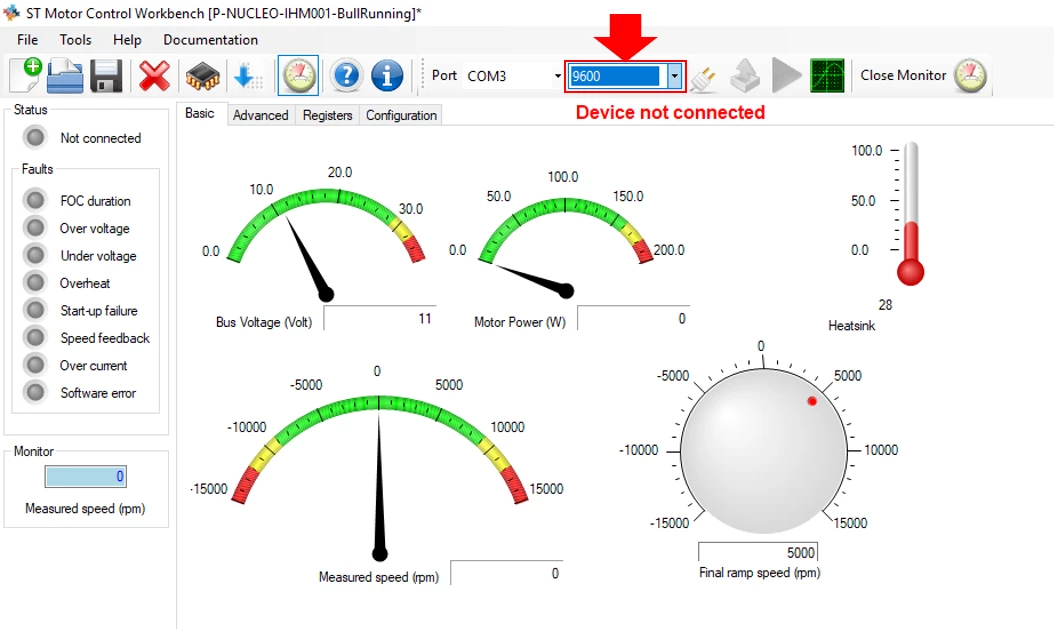
Task: Click the FOC duration fault indicator
Action: (35, 200)
